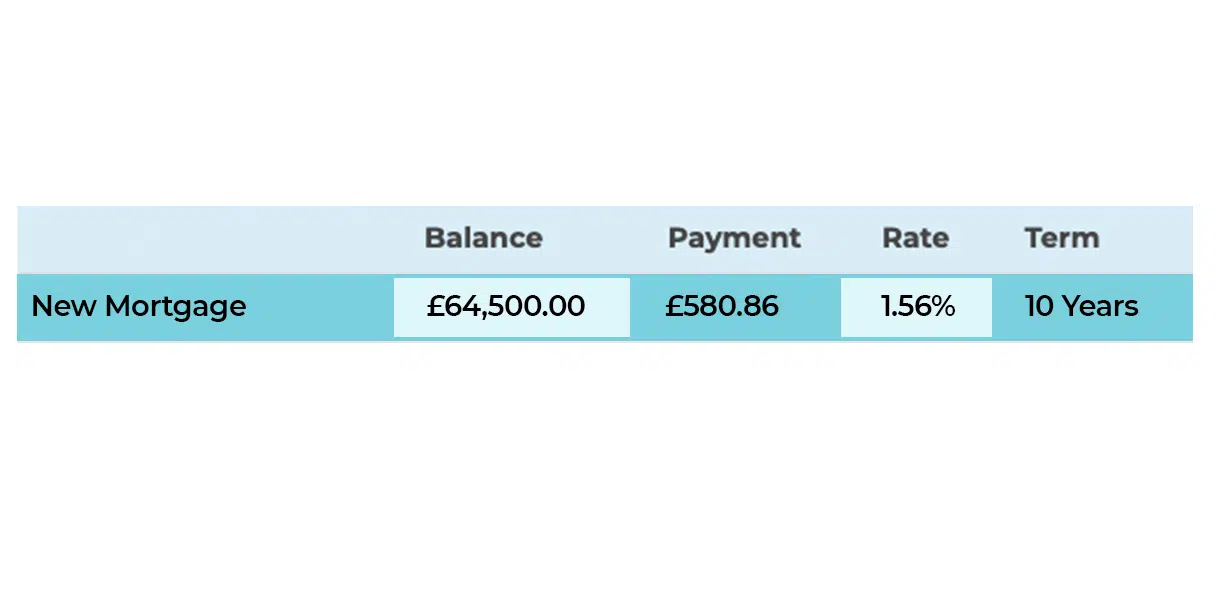This screenshot has width=1216, height=610.
Task: Click the percent sign in the rate field
Action: click(x=944, y=306)
